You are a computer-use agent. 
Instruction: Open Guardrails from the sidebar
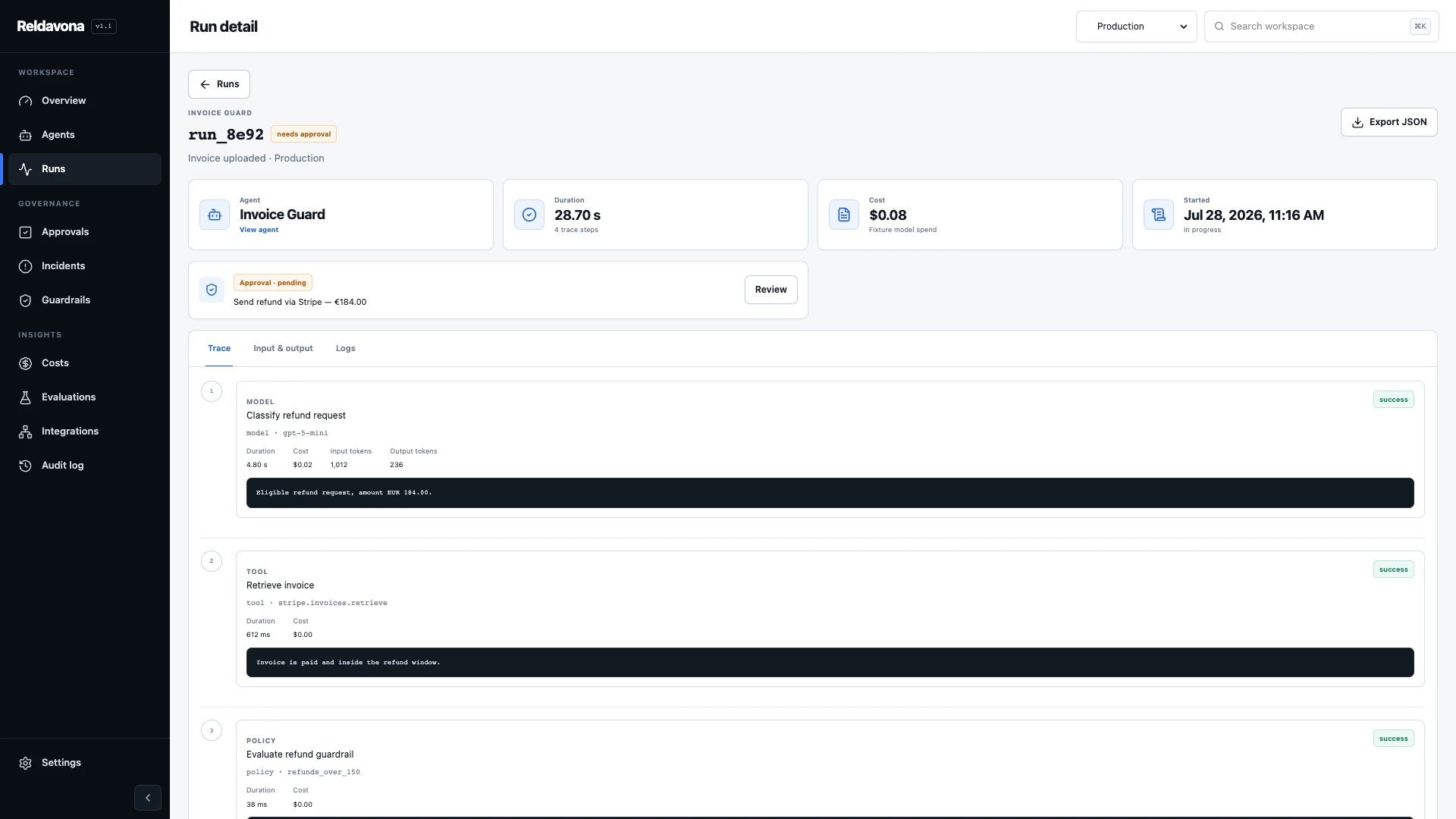coord(85,300)
